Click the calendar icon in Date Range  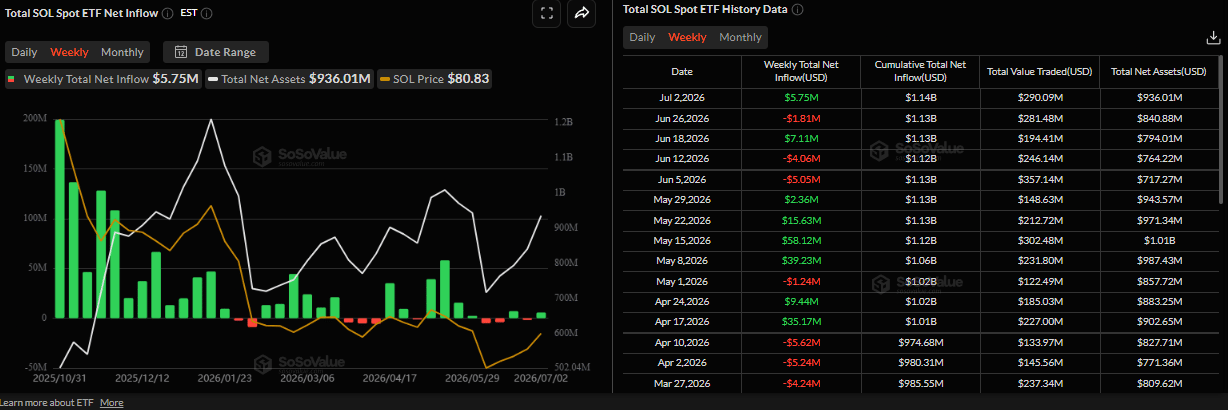[x=181, y=52]
